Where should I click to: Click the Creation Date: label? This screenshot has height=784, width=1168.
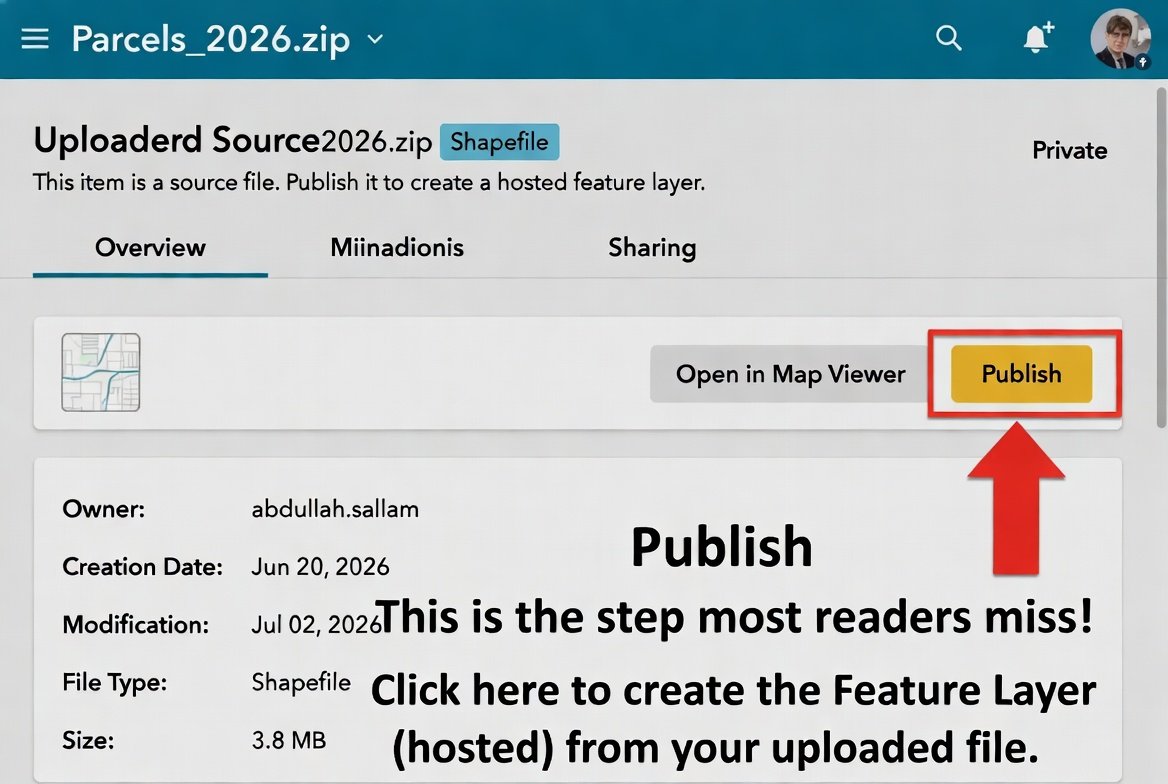coord(142,566)
